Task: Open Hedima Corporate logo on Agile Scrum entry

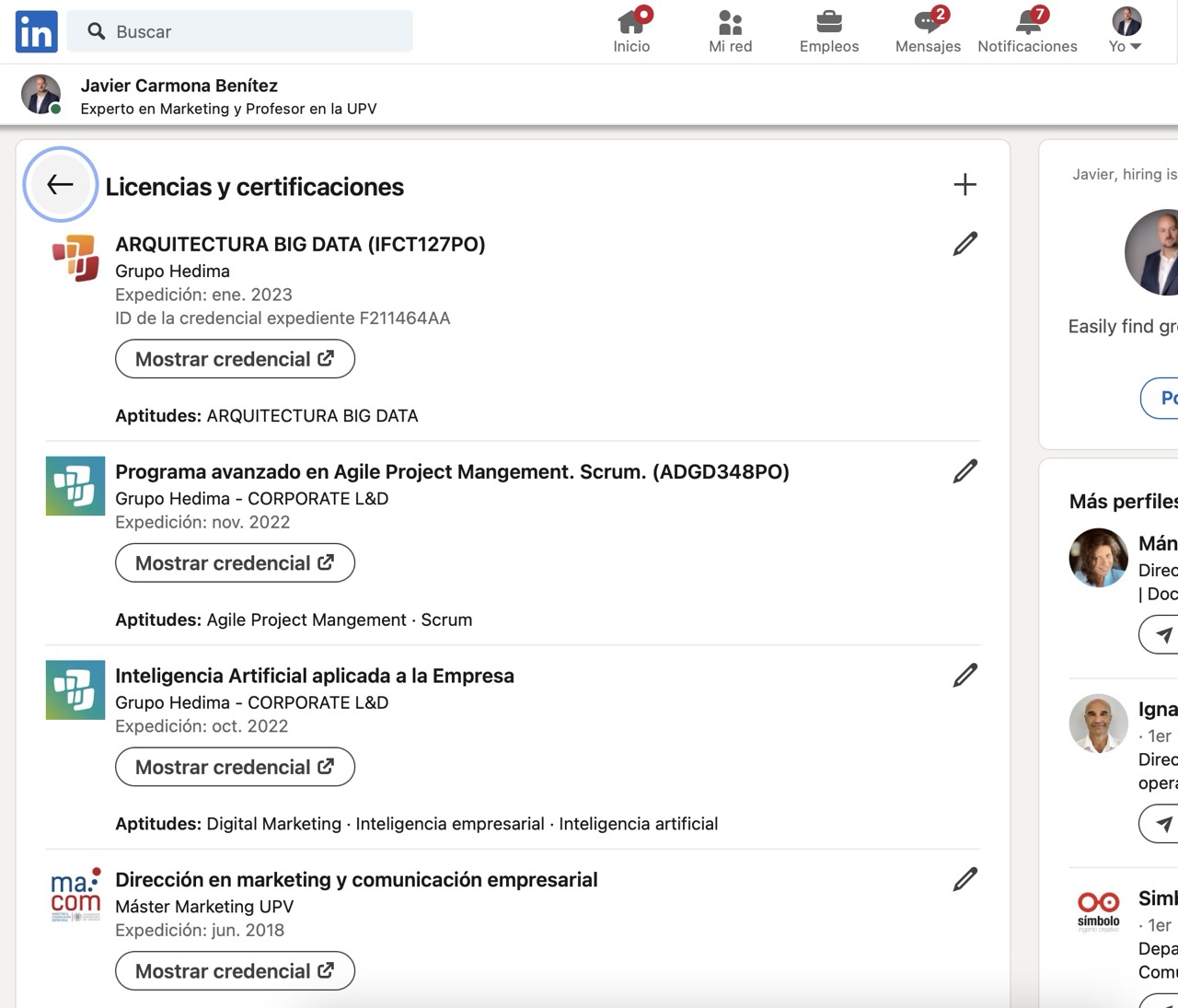Action: tap(75, 486)
